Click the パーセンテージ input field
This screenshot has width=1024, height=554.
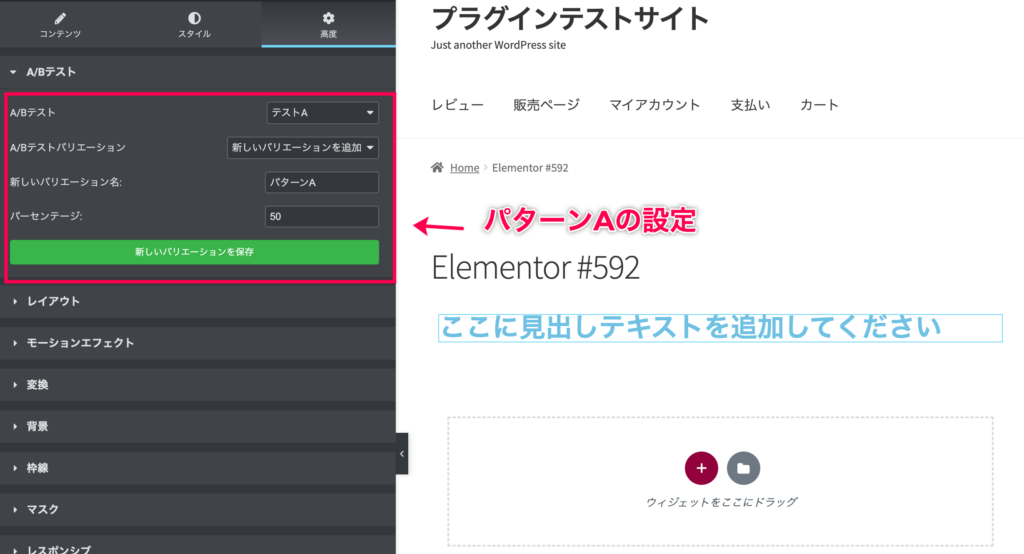pos(322,216)
